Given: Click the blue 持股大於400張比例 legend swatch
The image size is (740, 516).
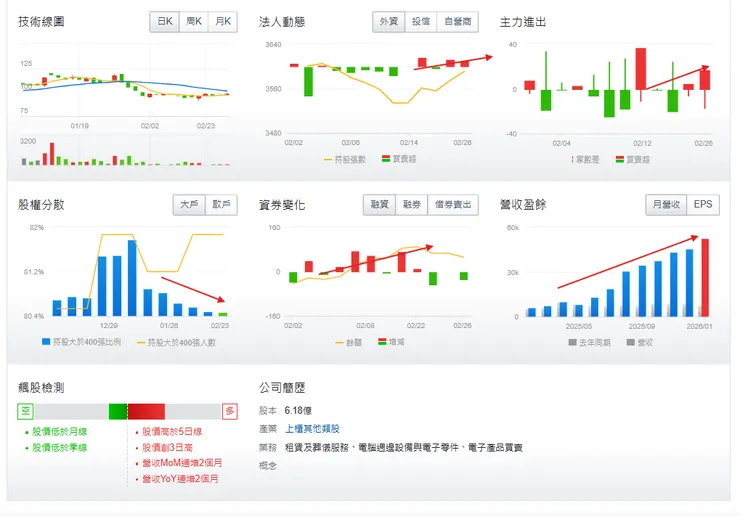Looking at the screenshot, I should 46,341.
